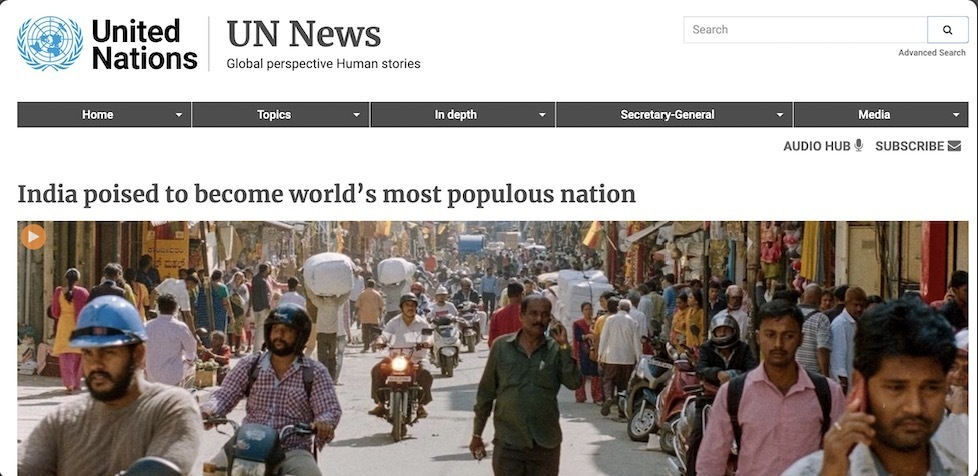Click the search magnifier button
Image resolution: width=978 pixels, height=476 pixels.
[x=947, y=29]
